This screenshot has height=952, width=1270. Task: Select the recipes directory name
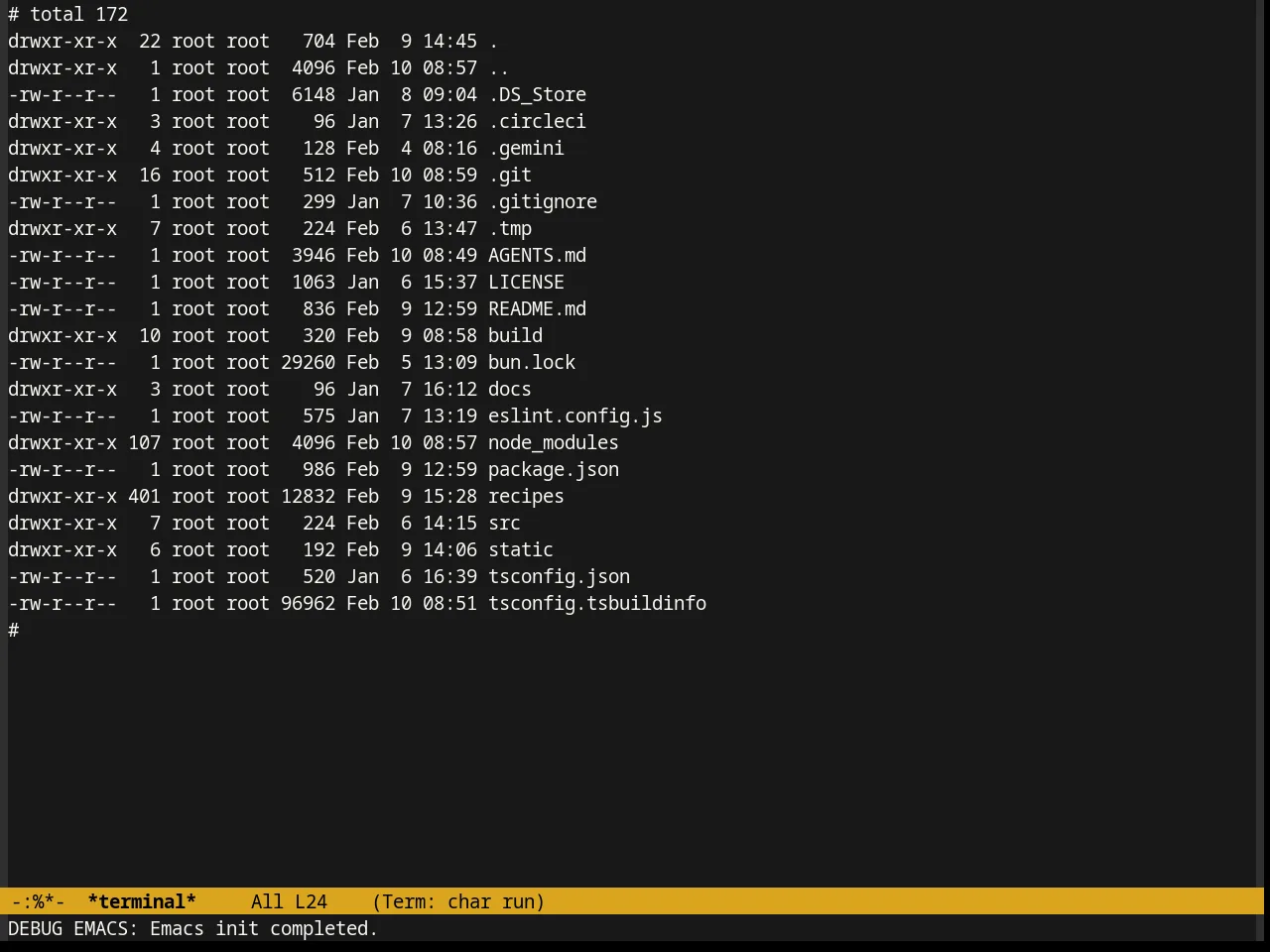[x=526, y=497]
